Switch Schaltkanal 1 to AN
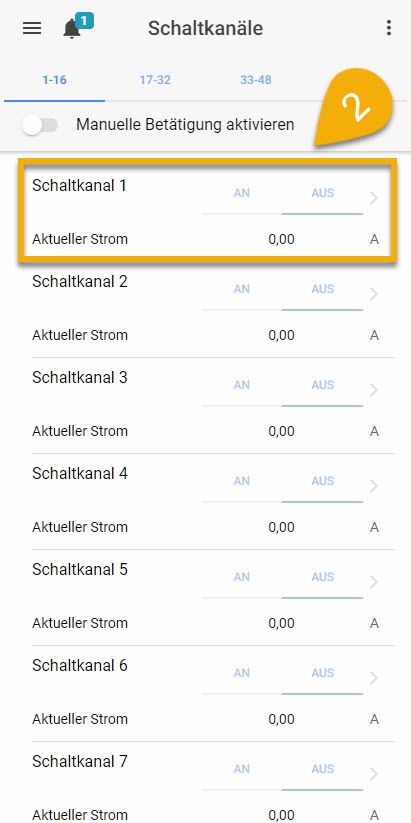This screenshot has height=823, width=411. tap(241, 193)
